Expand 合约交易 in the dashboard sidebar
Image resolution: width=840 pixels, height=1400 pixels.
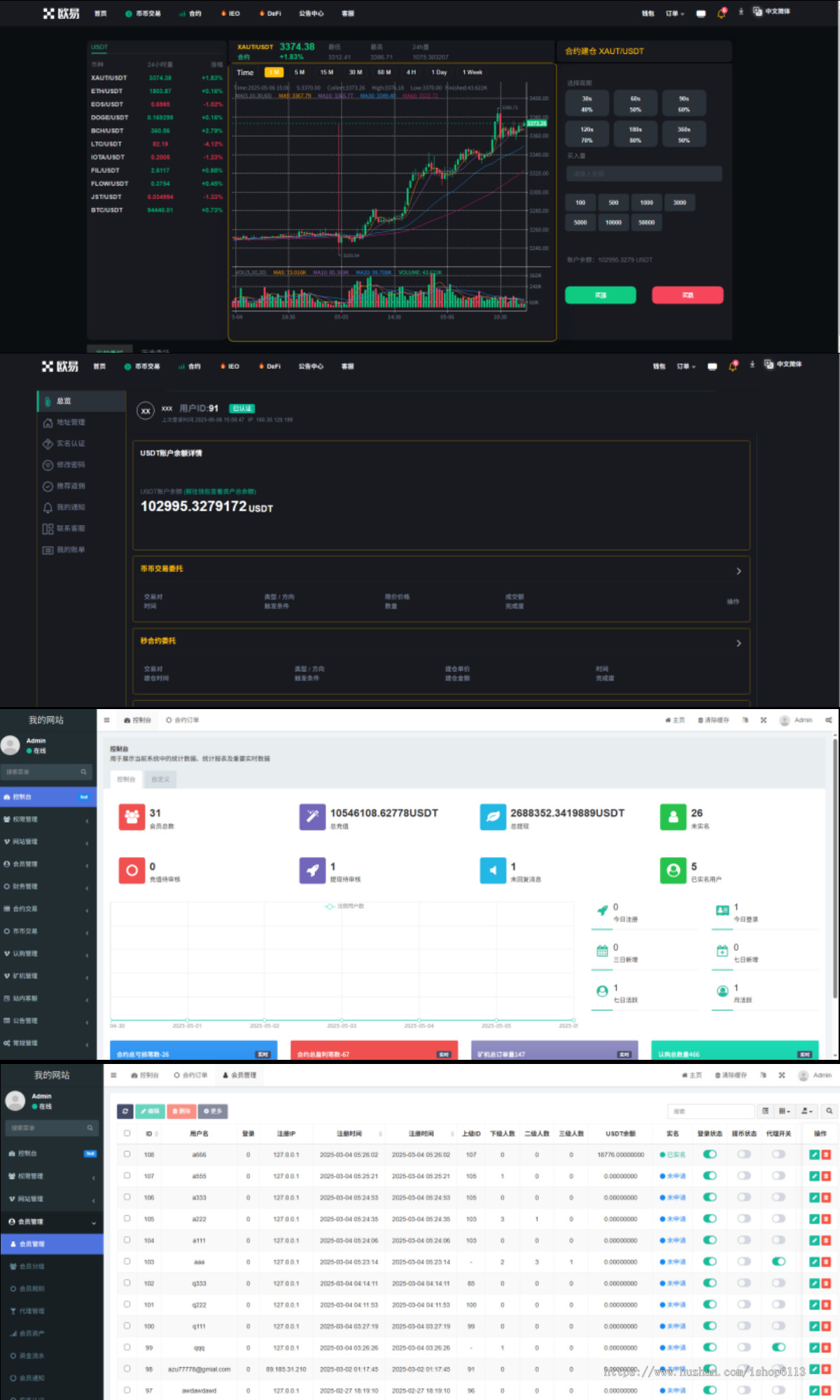pyautogui.click(x=48, y=909)
